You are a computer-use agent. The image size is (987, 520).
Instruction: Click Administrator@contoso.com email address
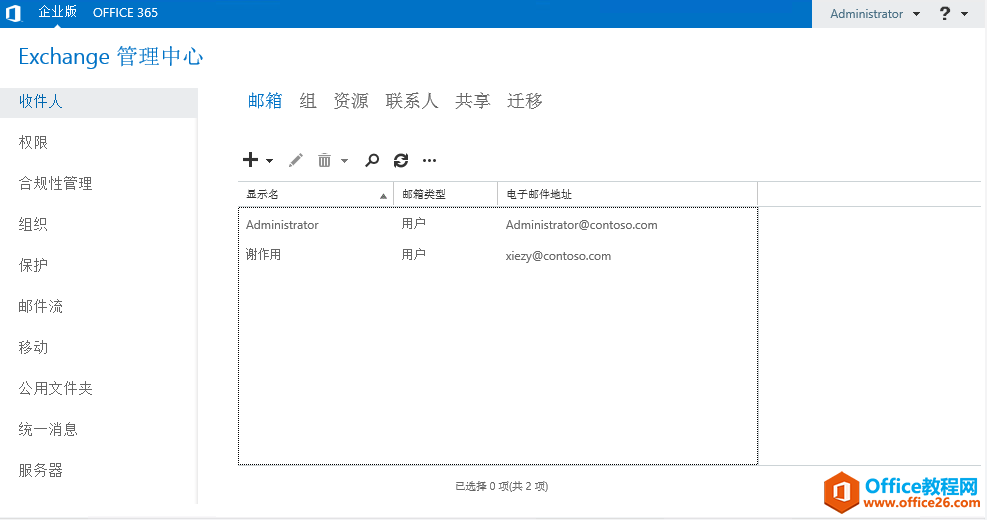point(582,225)
